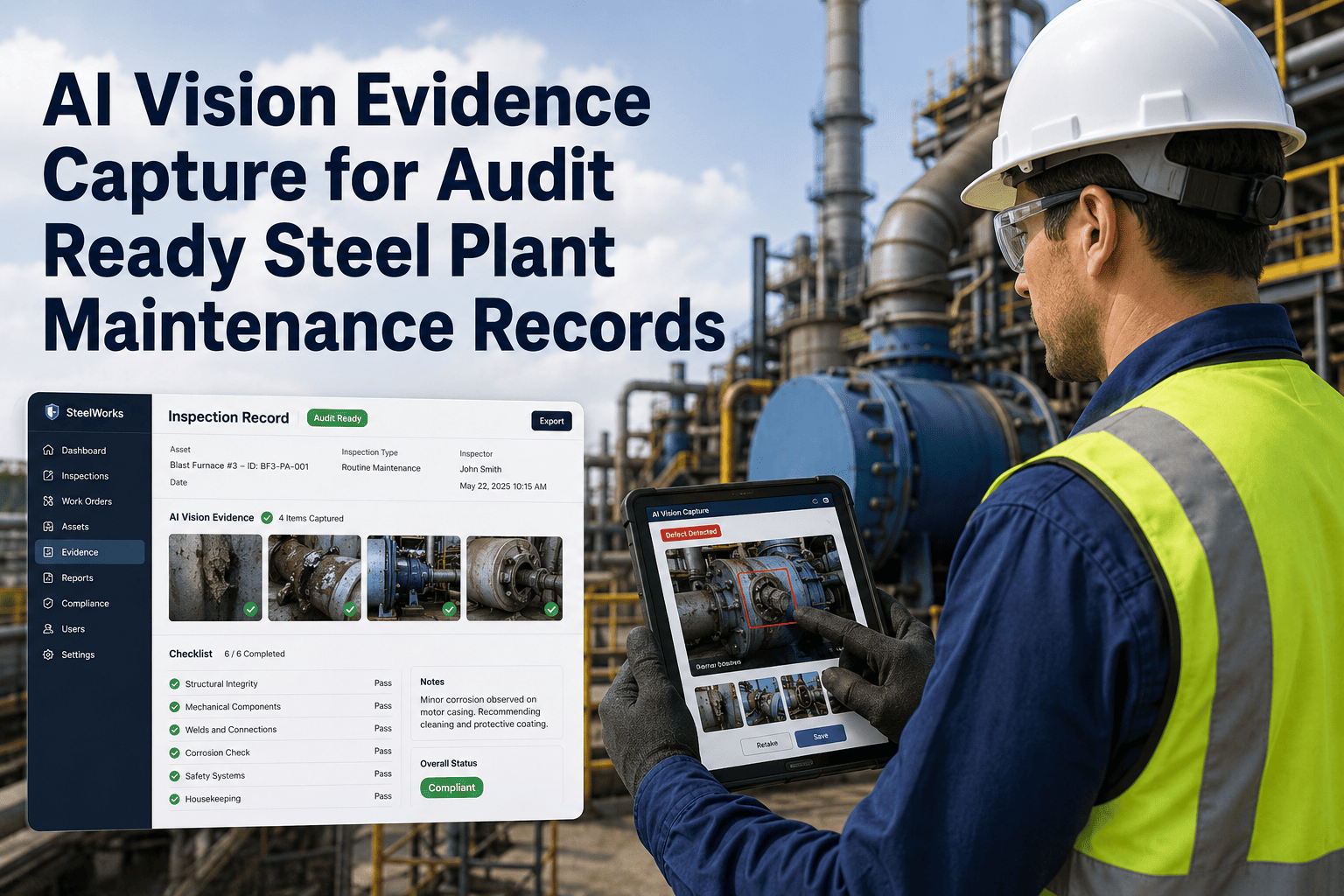Click the SteelWorks shield logo icon
1344x896 pixels.
(x=52, y=412)
